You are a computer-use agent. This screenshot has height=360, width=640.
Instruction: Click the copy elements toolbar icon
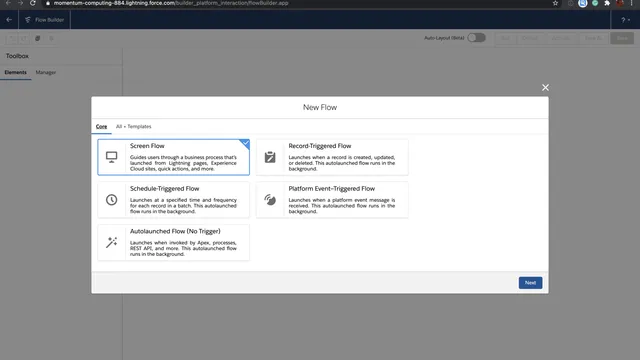pyautogui.click(x=38, y=38)
